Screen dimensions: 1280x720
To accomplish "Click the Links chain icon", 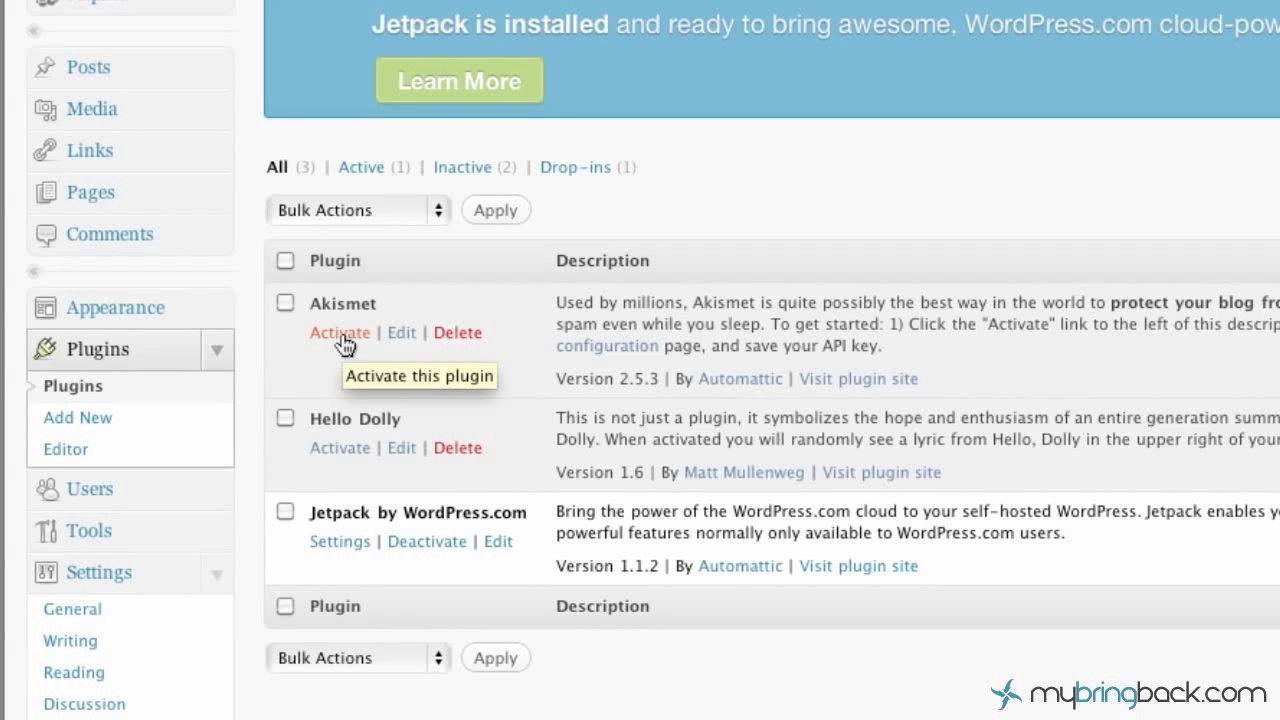I will (45, 151).
